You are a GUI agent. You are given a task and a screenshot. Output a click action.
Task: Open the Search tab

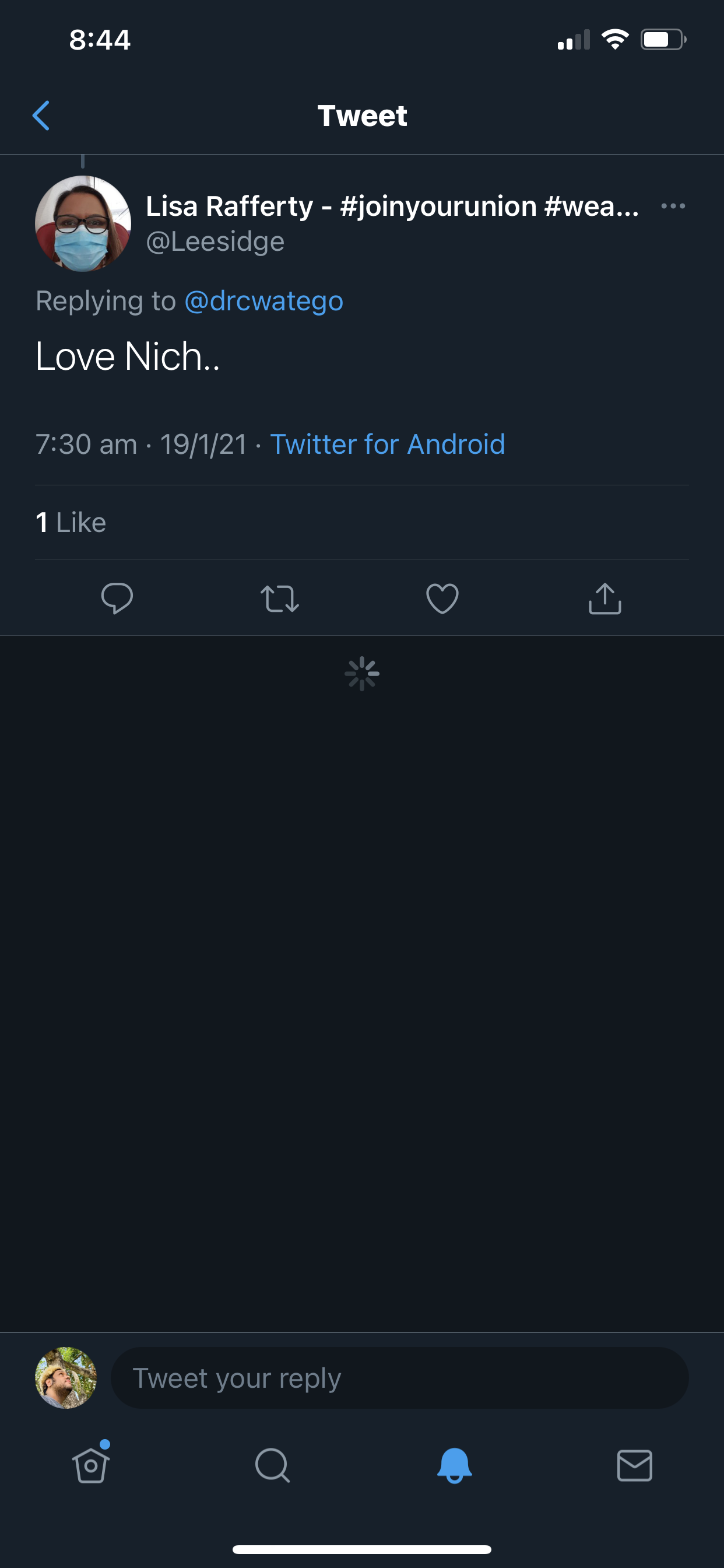[x=272, y=1465]
